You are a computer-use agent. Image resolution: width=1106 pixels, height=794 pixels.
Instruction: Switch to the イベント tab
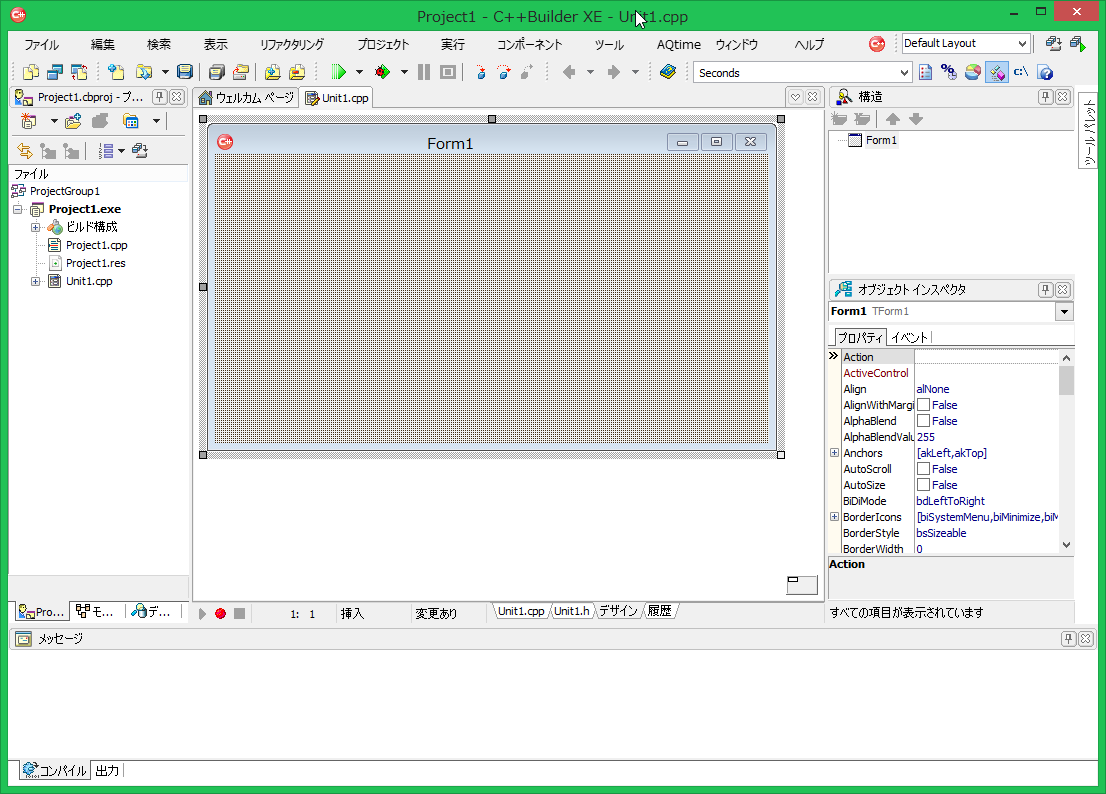click(909, 337)
